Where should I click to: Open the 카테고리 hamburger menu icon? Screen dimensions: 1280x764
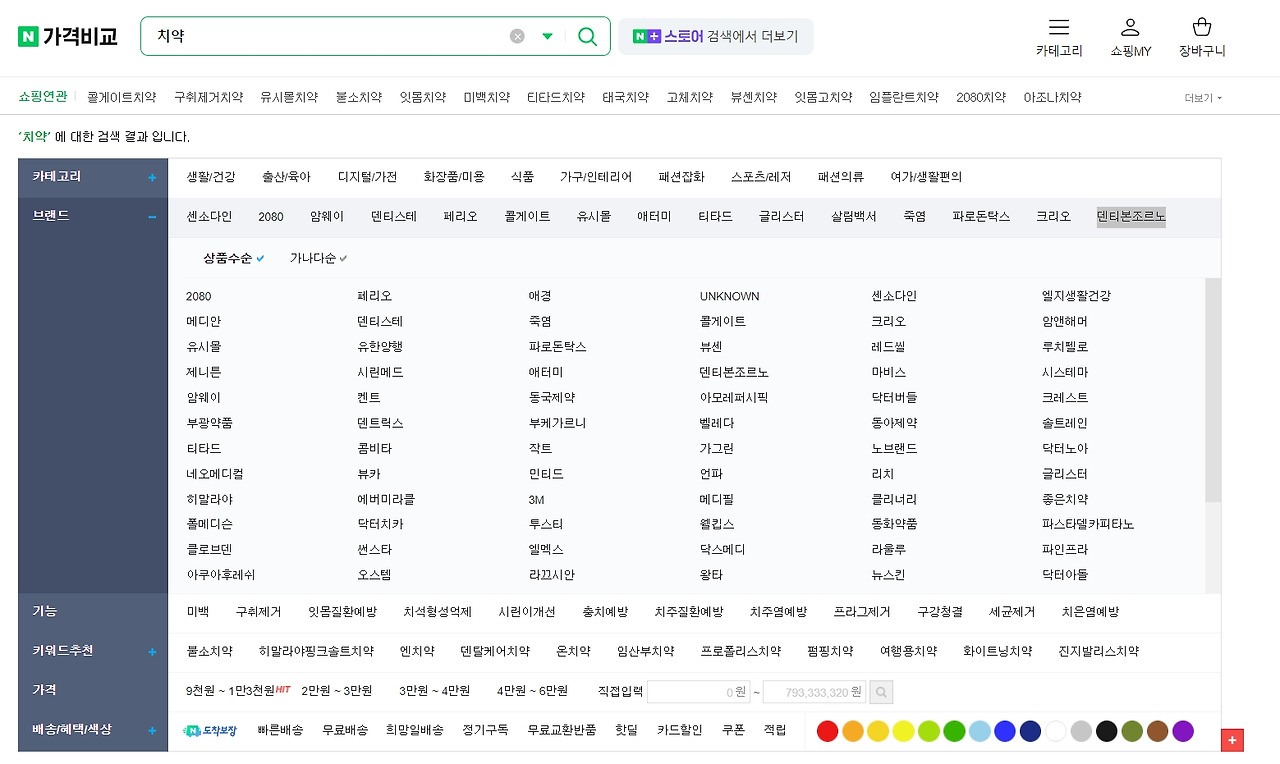1059,28
